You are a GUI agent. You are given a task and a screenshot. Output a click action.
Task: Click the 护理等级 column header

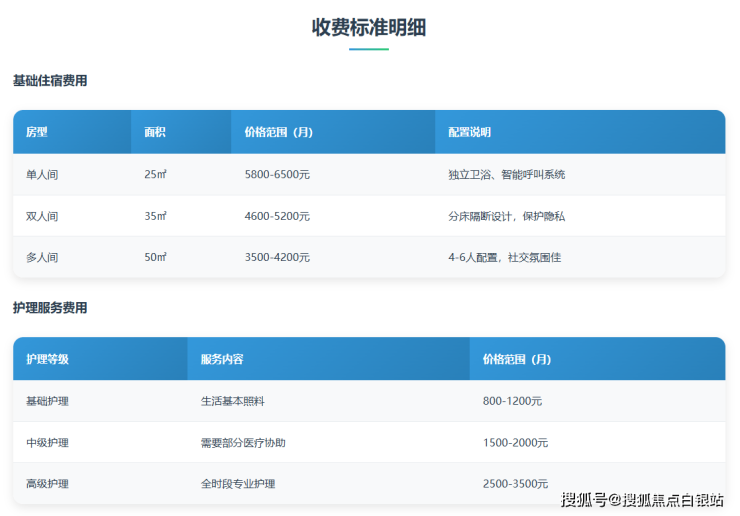coord(47,359)
